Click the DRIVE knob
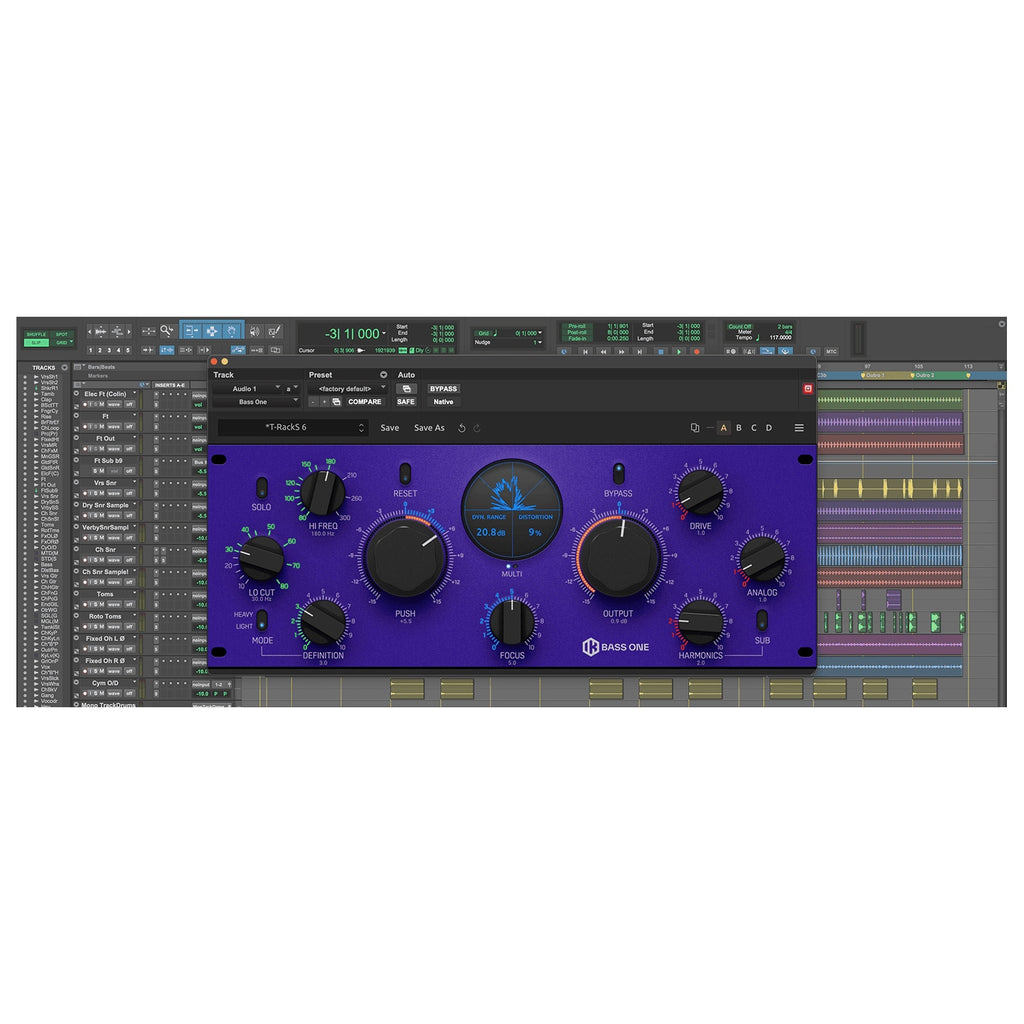 [701, 492]
